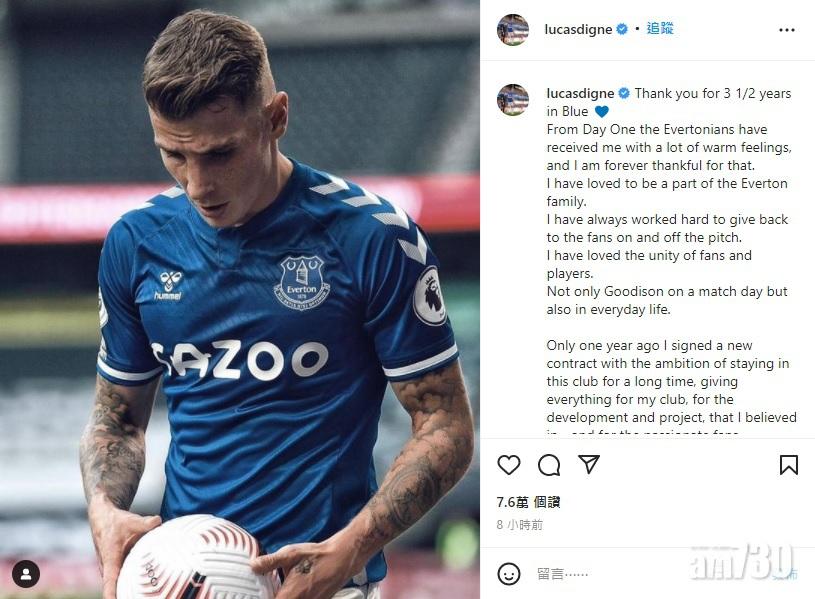Screen dimensions: 815x599
Task: Open the three-dot more options menu
Action: point(787,30)
